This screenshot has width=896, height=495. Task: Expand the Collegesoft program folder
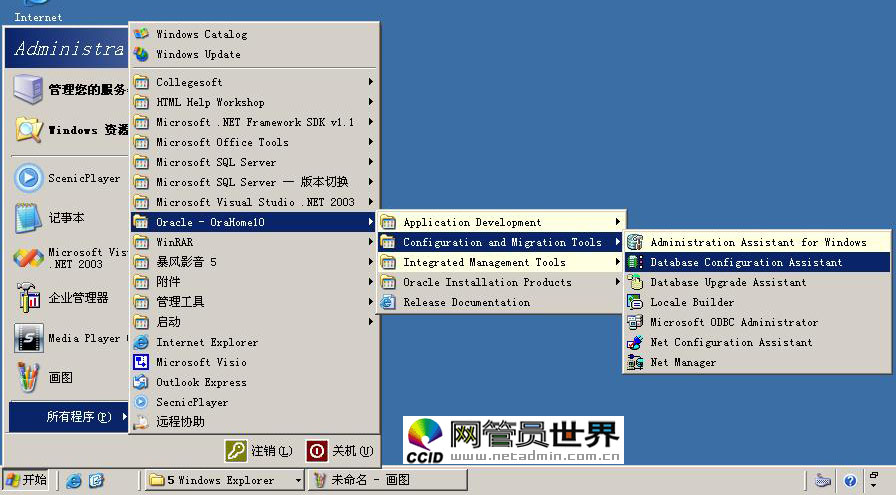click(255, 82)
